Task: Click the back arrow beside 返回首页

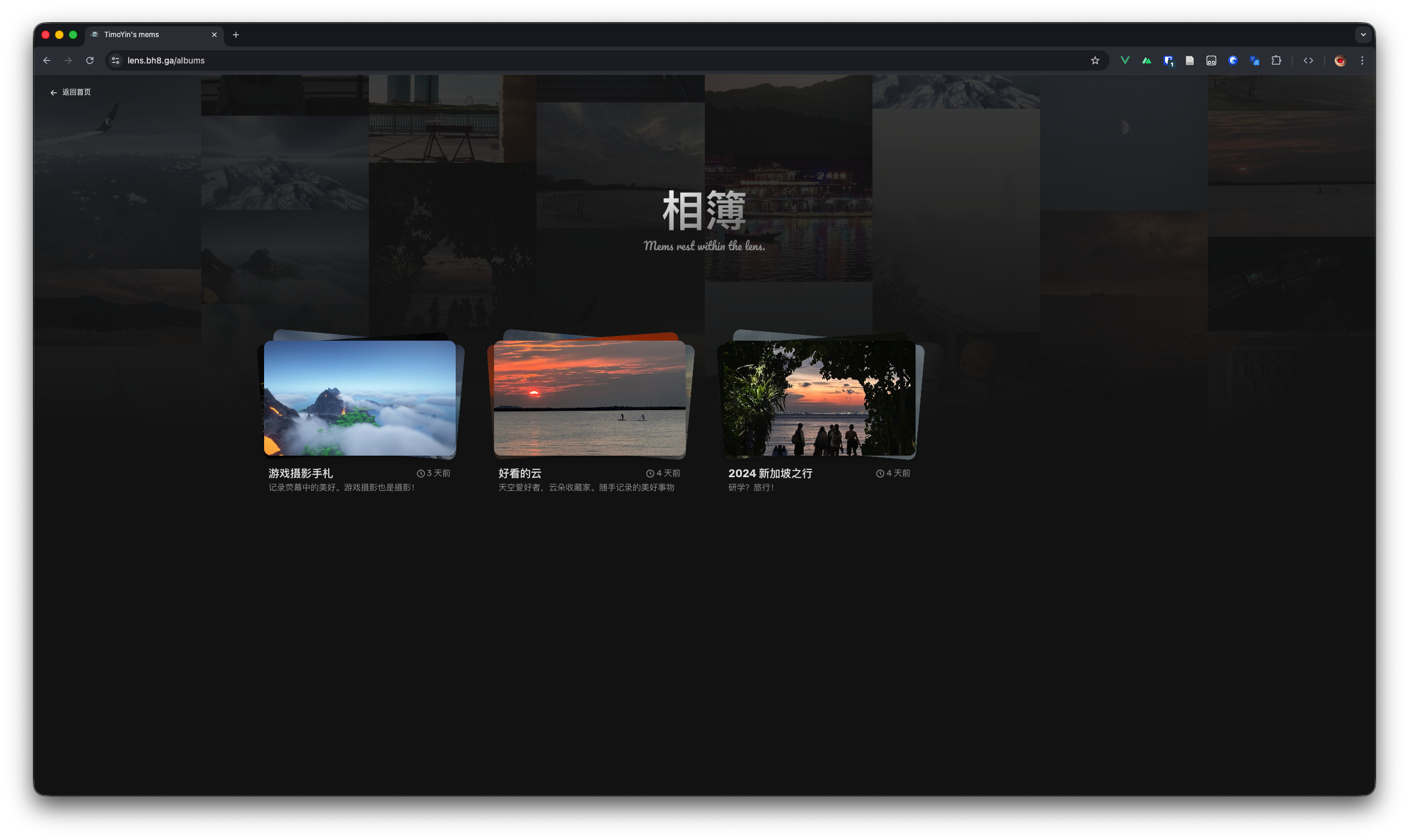Action: 54,92
